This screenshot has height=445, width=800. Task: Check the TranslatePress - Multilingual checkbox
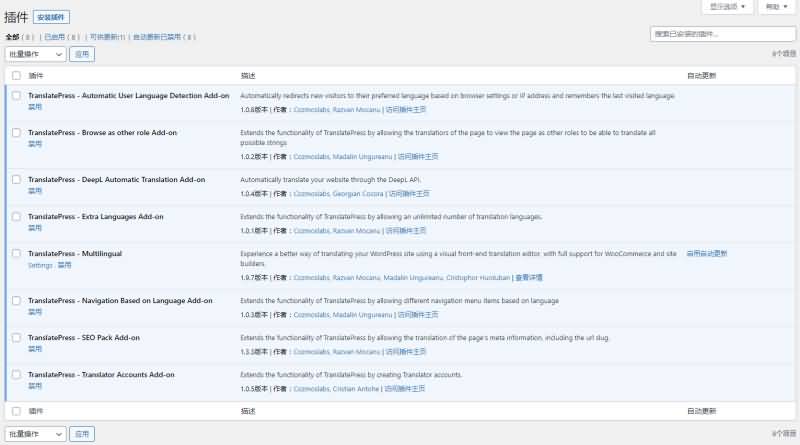pyautogui.click(x=16, y=254)
